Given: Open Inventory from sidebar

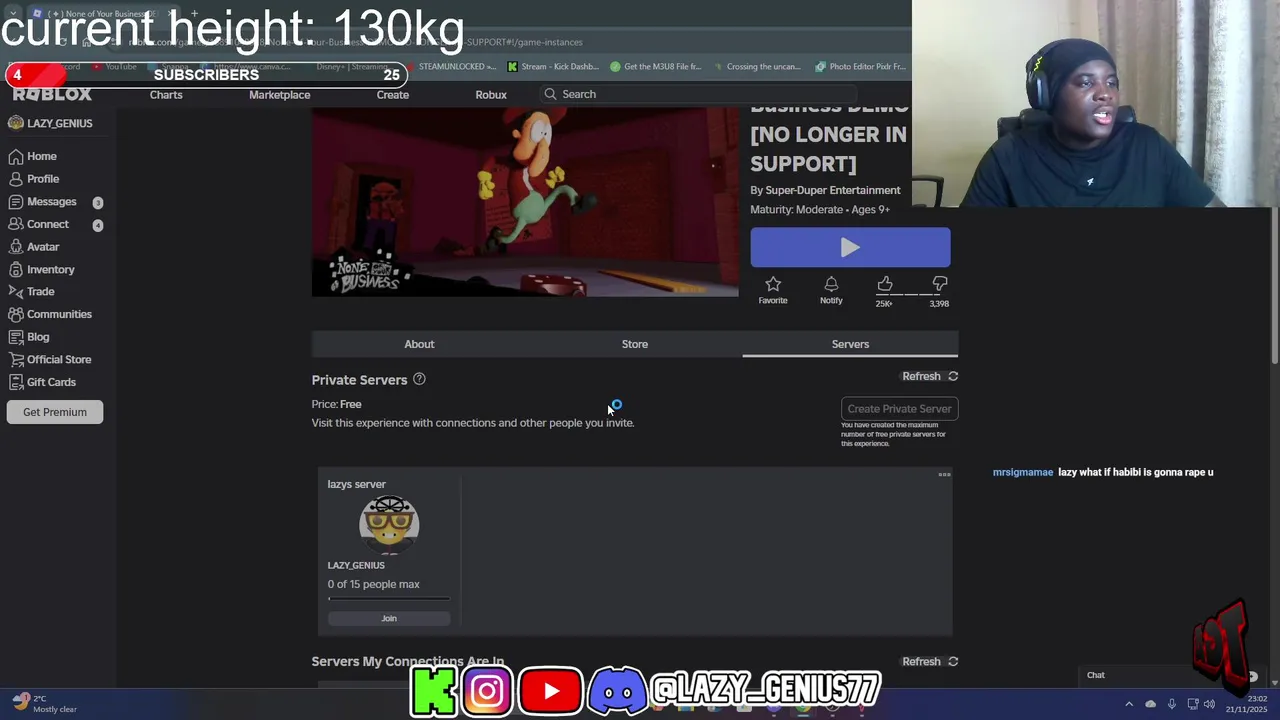Looking at the screenshot, I should point(41,270).
